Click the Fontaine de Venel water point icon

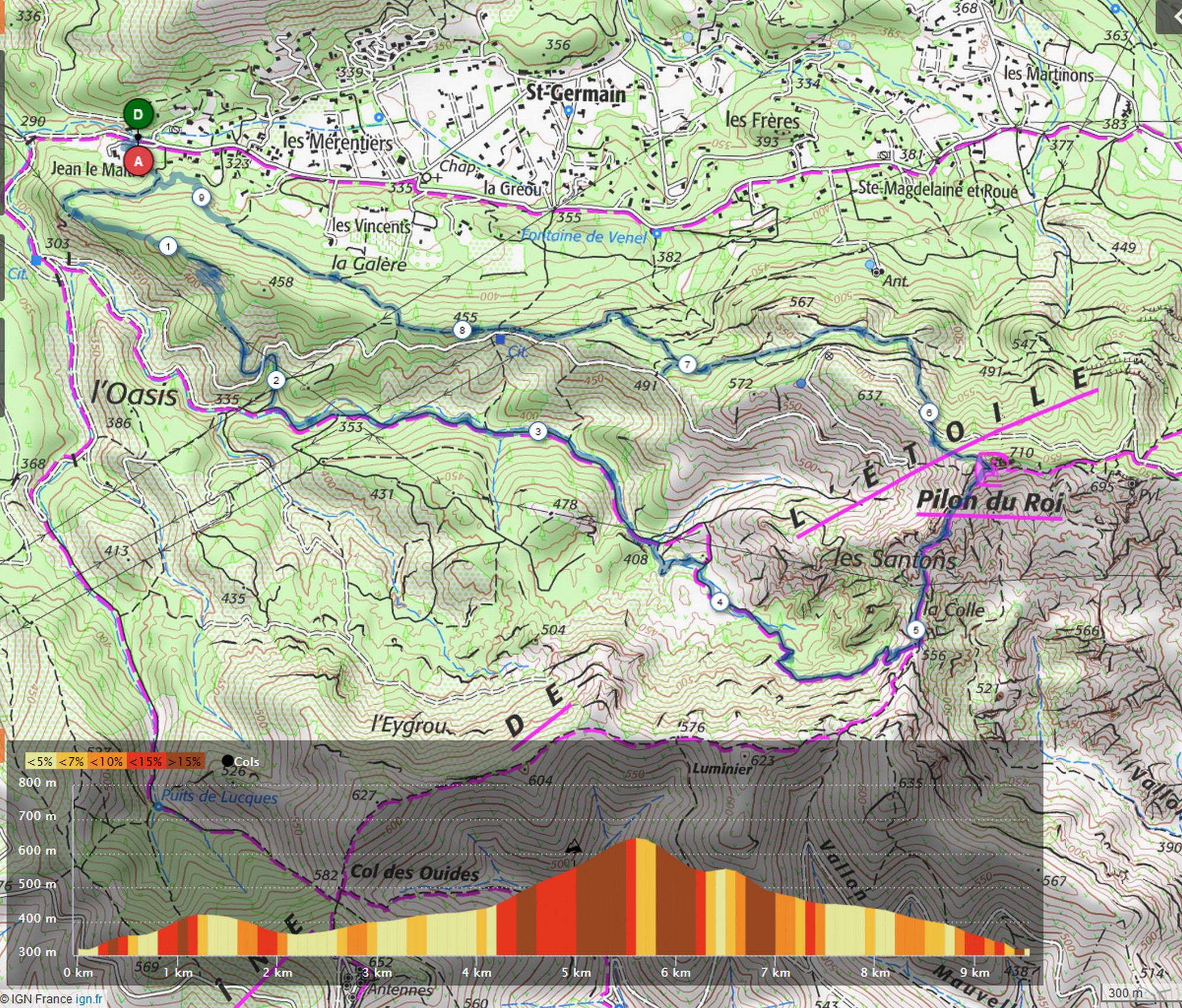click(657, 235)
